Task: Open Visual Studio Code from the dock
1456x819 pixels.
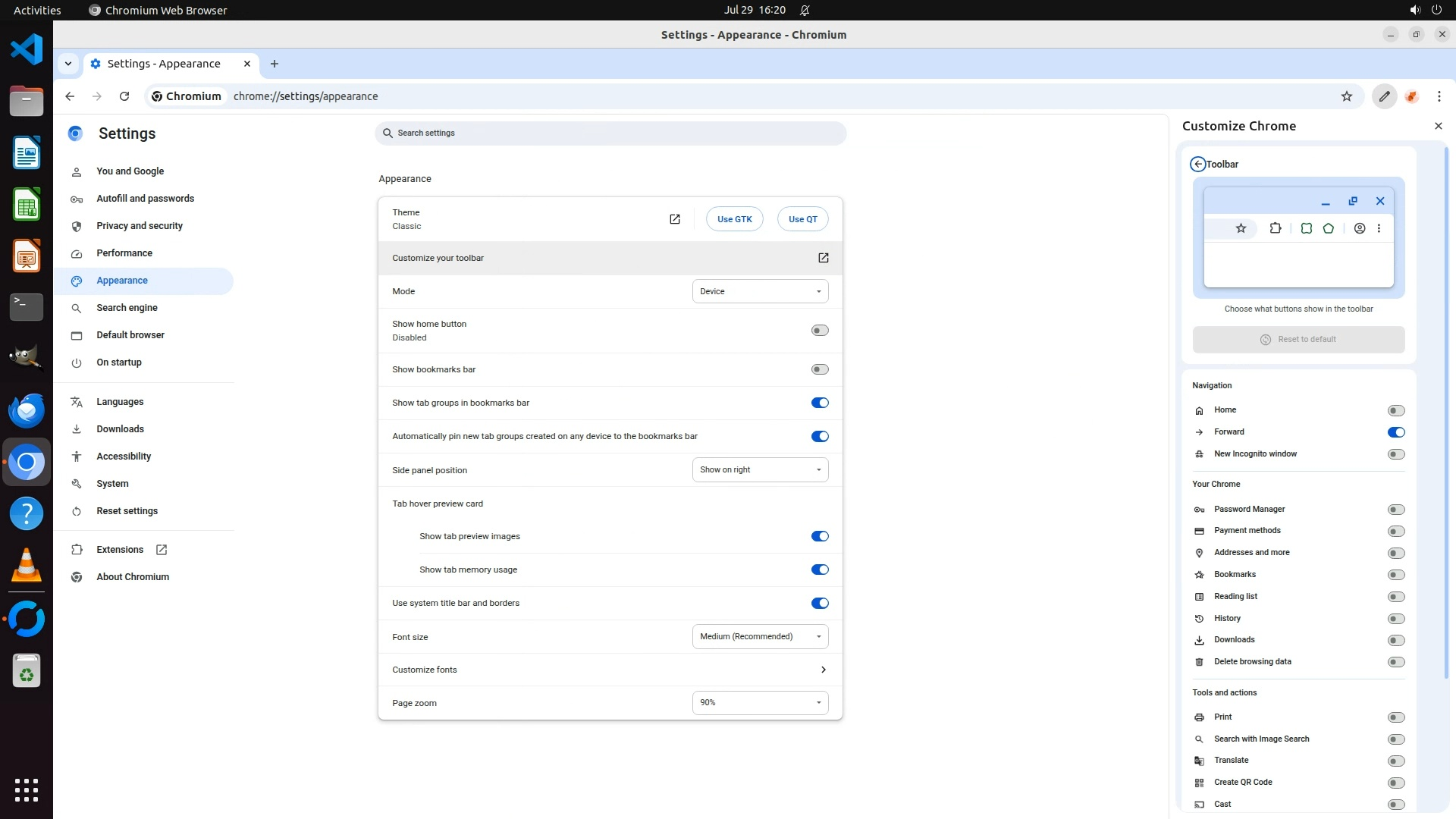Action: point(27,50)
